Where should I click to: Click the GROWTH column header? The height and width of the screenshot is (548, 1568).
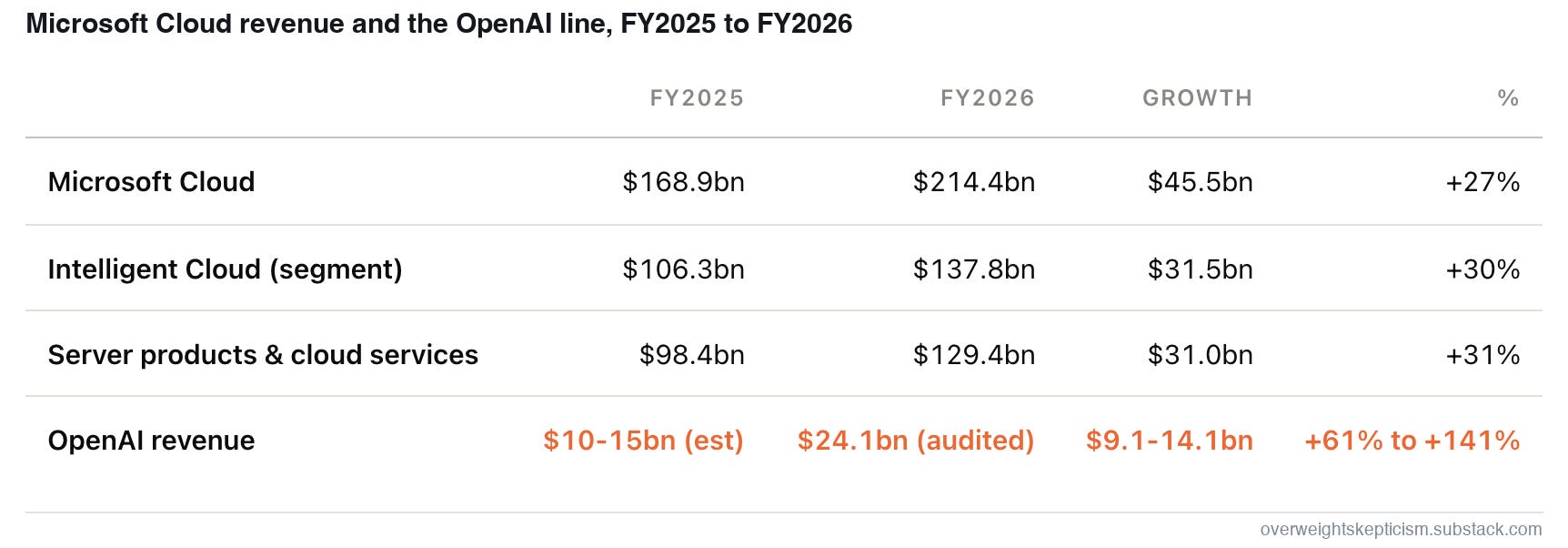pyautogui.click(x=1198, y=98)
